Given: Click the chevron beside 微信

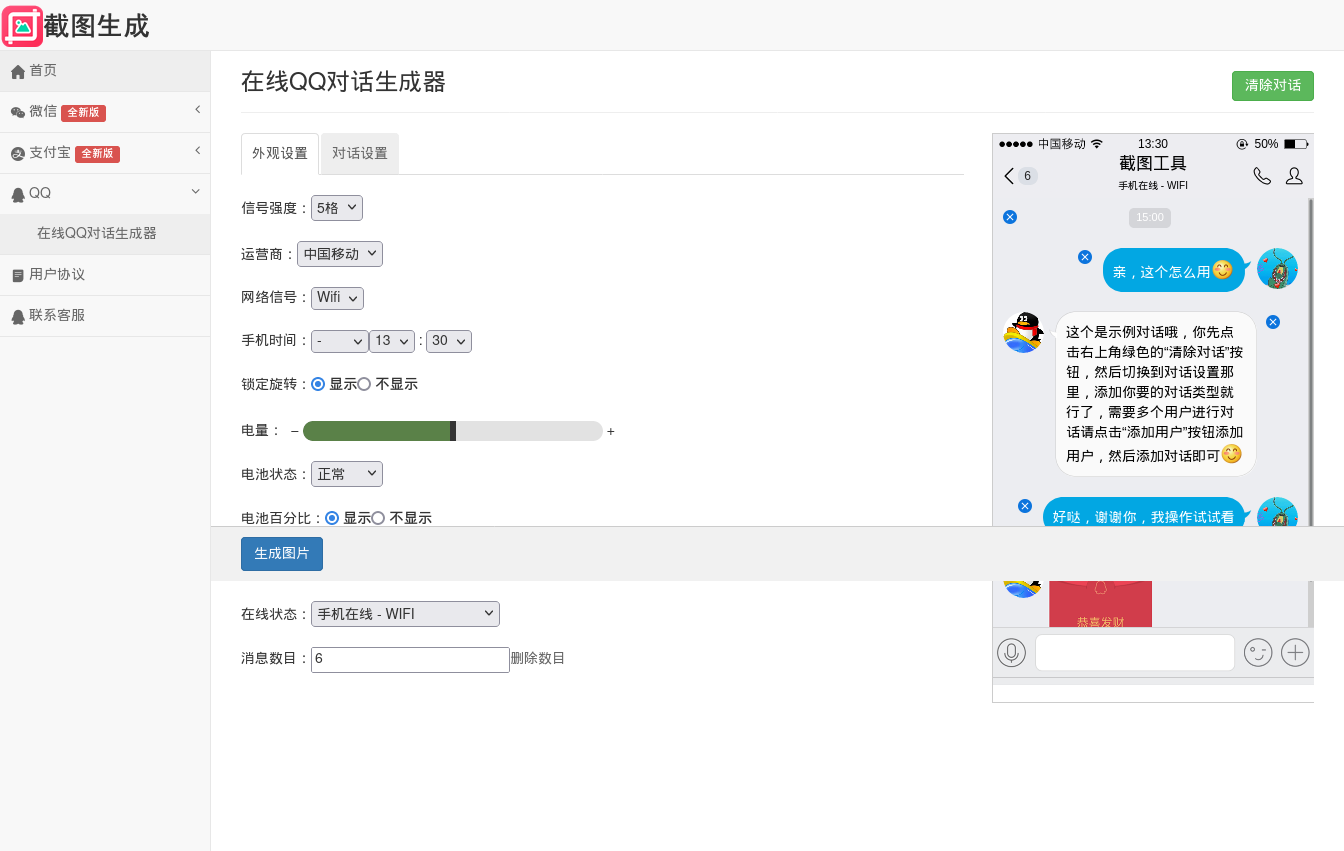Looking at the screenshot, I should click(197, 109).
